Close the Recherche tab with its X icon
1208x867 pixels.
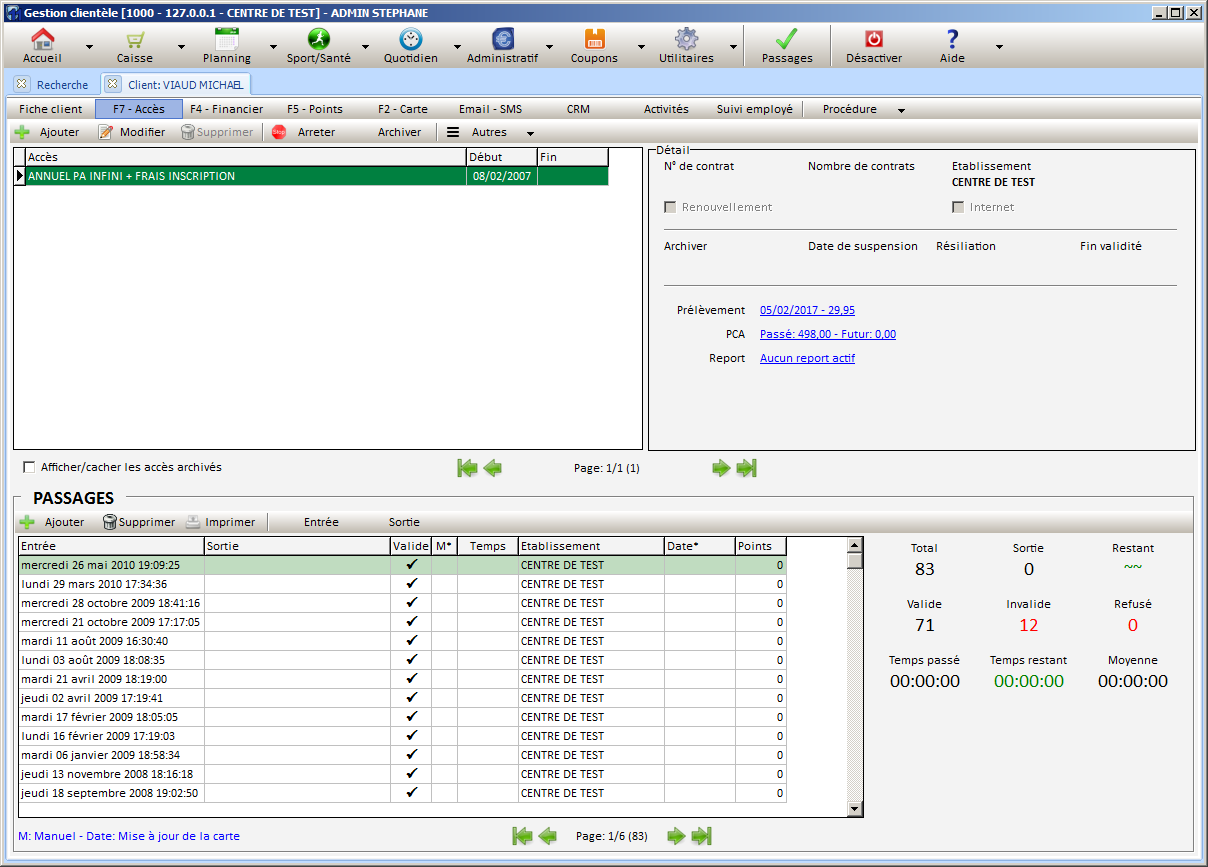click(22, 84)
